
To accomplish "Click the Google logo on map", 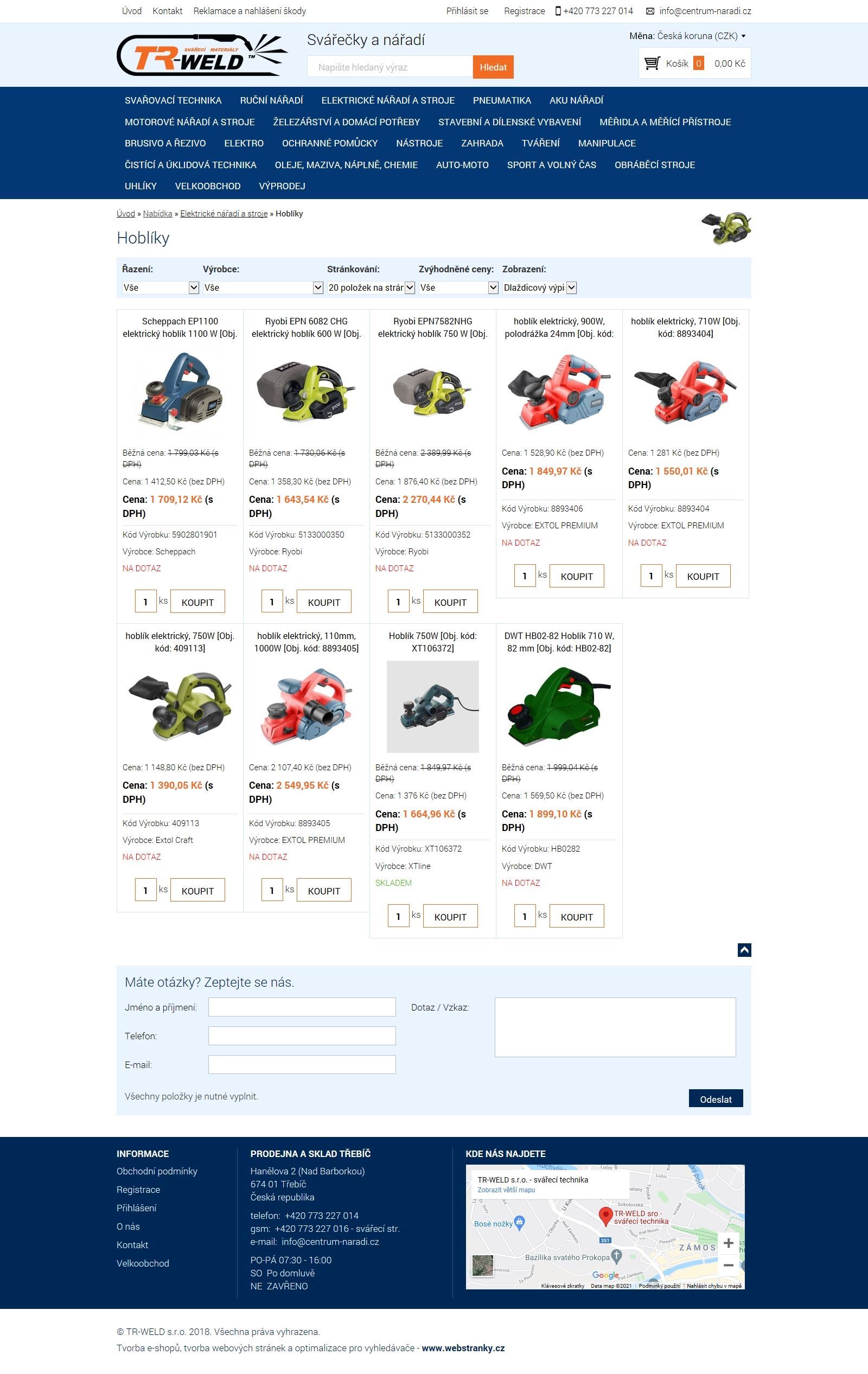I will (x=605, y=1275).
